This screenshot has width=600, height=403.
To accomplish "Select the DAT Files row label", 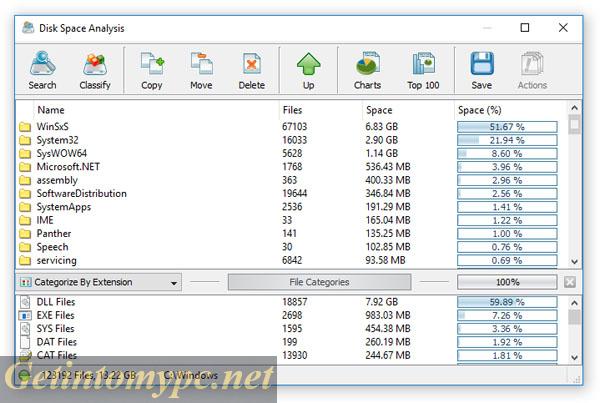I will [x=57, y=342].
